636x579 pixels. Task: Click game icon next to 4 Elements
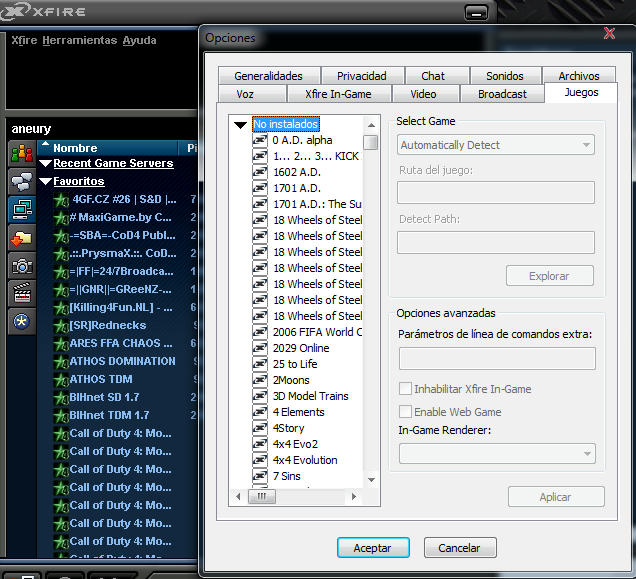pyautogui.click(x=260, y=412)
